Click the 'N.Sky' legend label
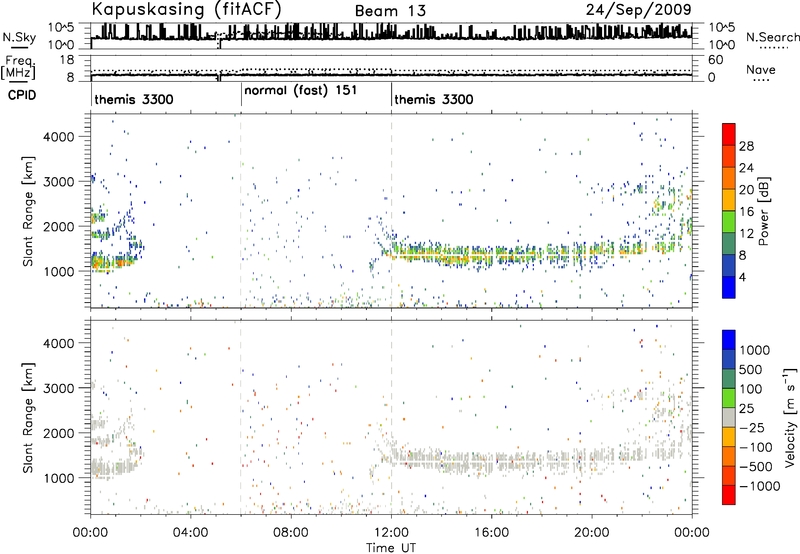 (19, 37)
